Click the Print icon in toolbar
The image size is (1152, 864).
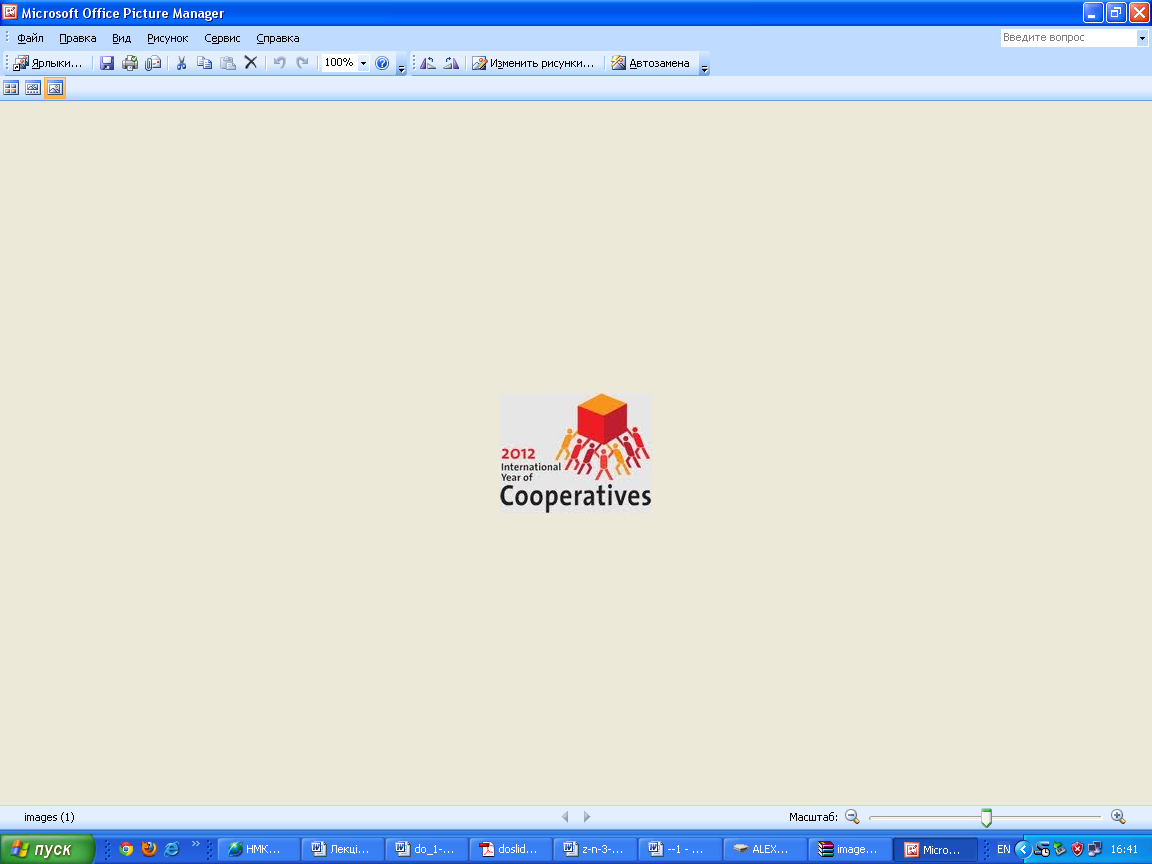(x=130, y=63)
